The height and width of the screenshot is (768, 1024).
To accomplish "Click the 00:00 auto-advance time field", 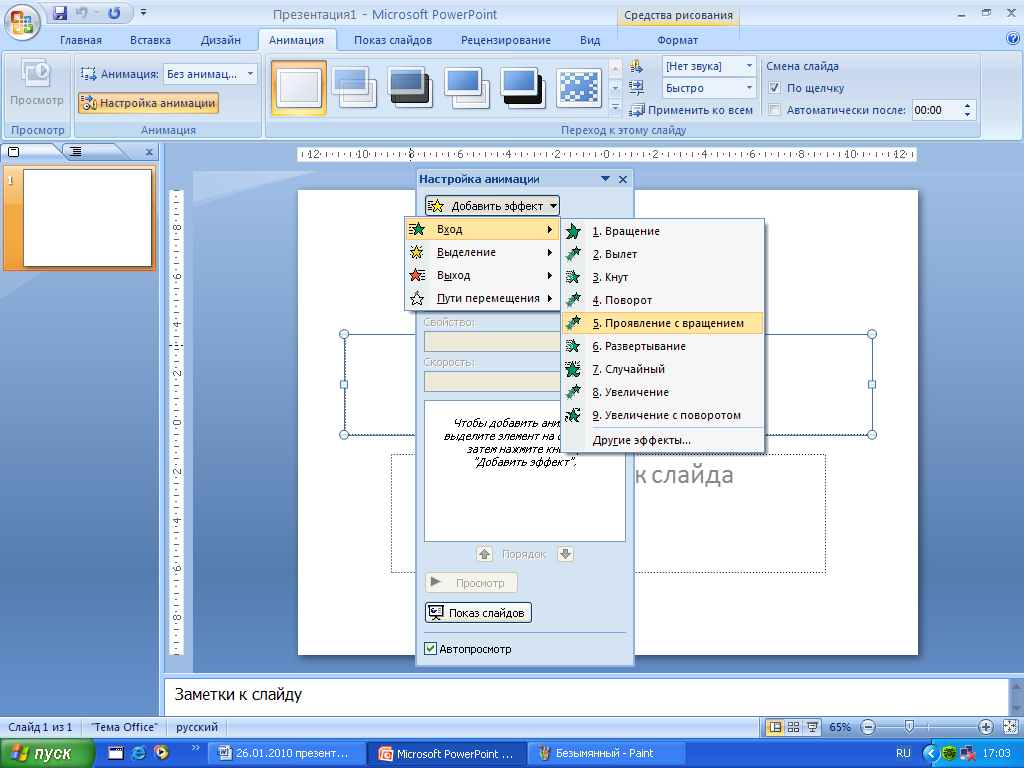I will (x=936, y=110).
